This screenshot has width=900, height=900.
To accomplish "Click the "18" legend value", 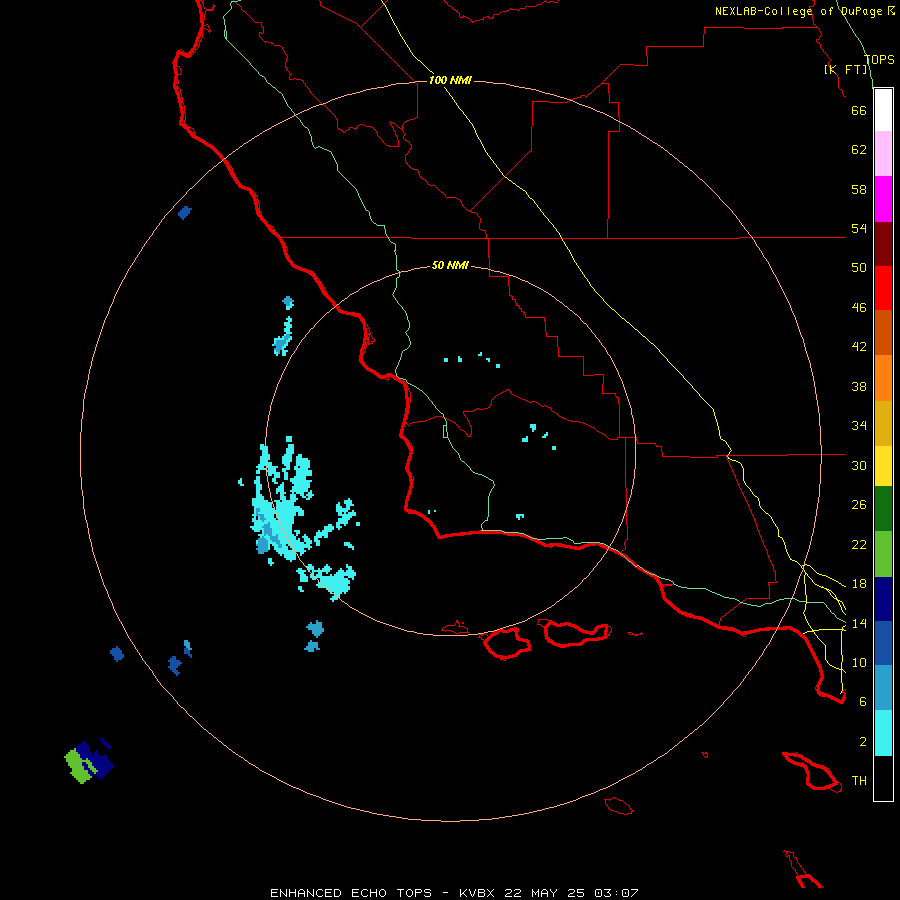I will tap(859, 584).
